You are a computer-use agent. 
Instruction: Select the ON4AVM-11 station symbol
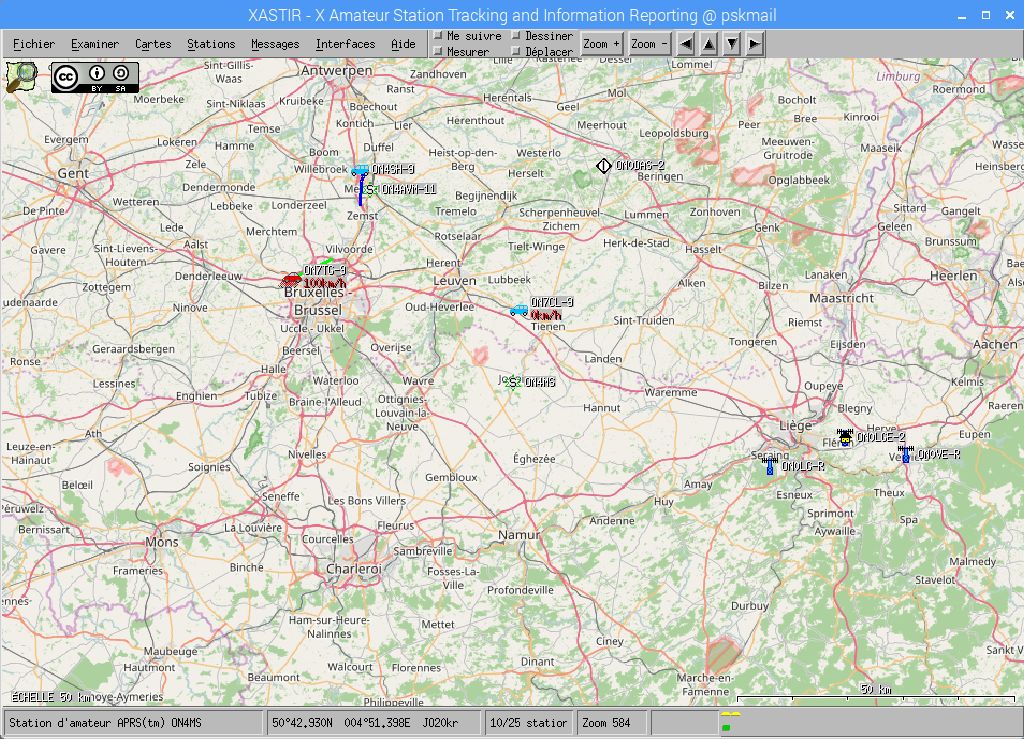click(x=370, y=190)
